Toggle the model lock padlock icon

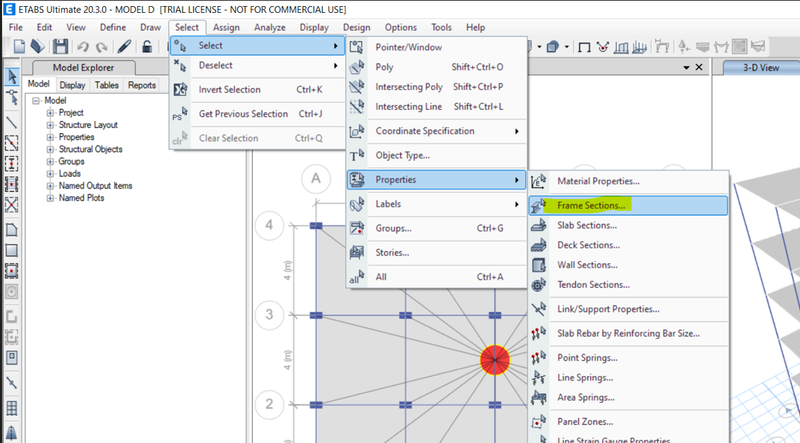pos(147,47)
